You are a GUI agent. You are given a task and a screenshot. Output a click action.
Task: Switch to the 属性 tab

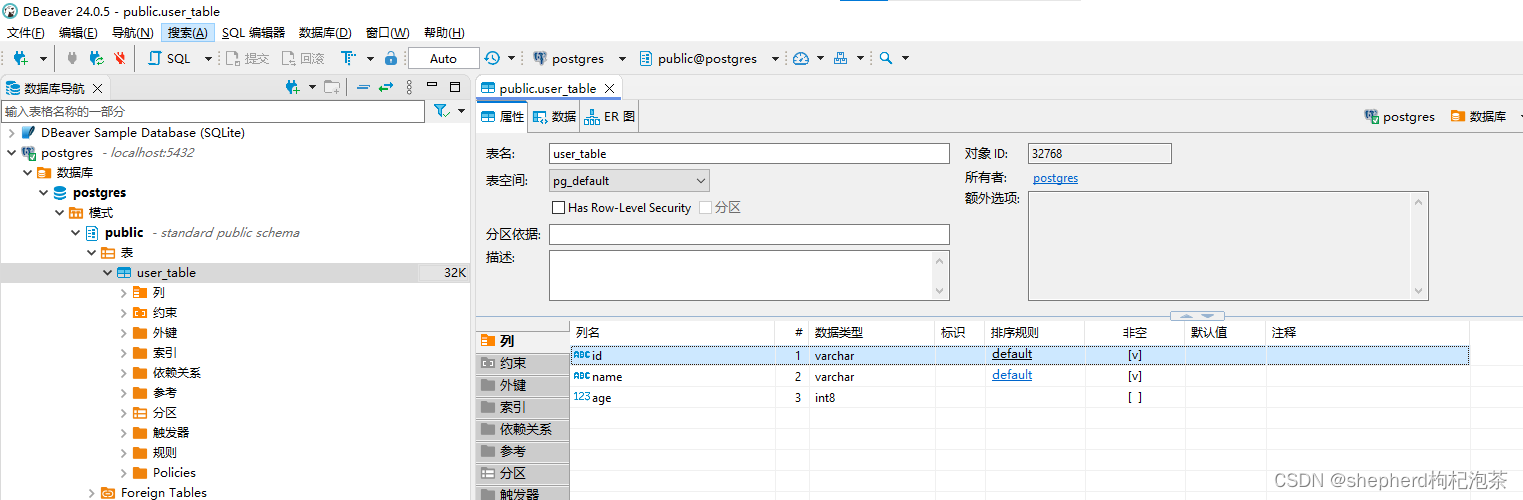click(x=502, y=117)
